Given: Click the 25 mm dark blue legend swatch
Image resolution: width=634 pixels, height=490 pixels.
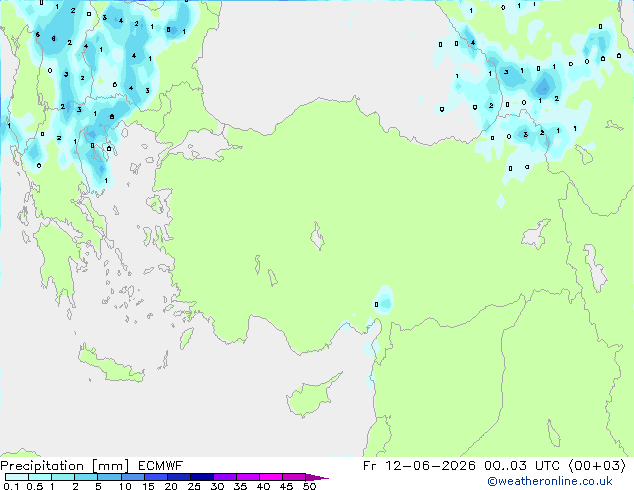Looking at the screenshot, I should (x=202, y=477).
